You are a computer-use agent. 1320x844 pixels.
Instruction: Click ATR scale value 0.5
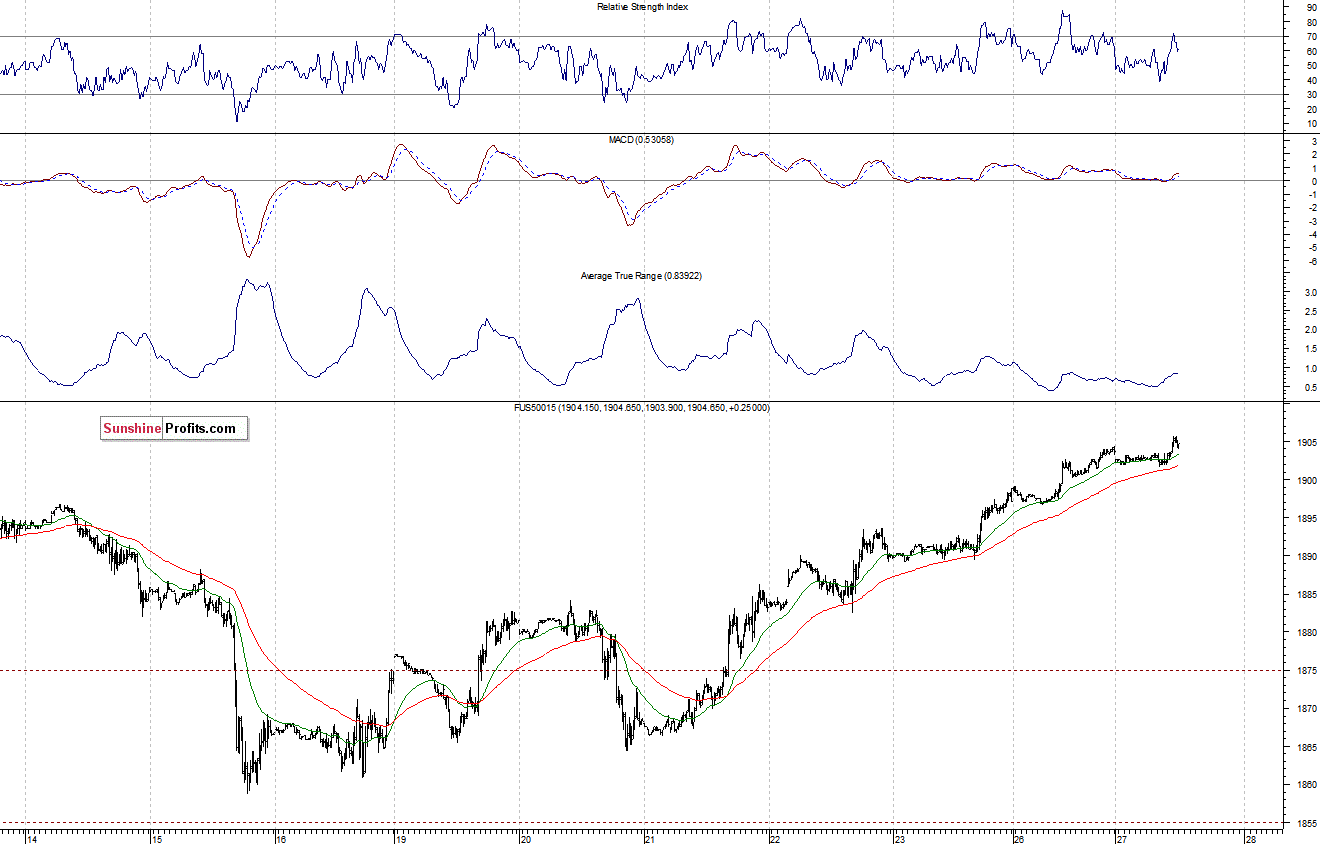point(1309,387)
